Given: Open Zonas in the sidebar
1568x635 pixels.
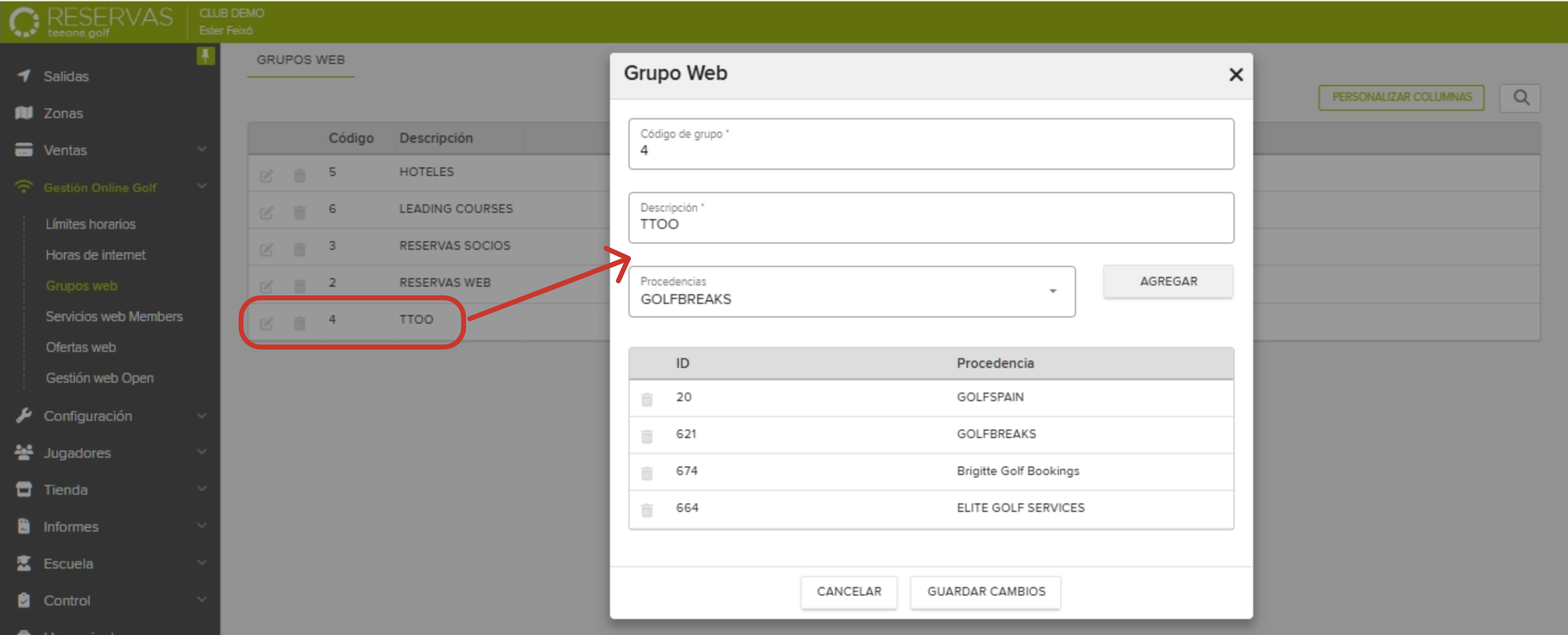Looking at the screenshot, I should [x=63, y=113].
